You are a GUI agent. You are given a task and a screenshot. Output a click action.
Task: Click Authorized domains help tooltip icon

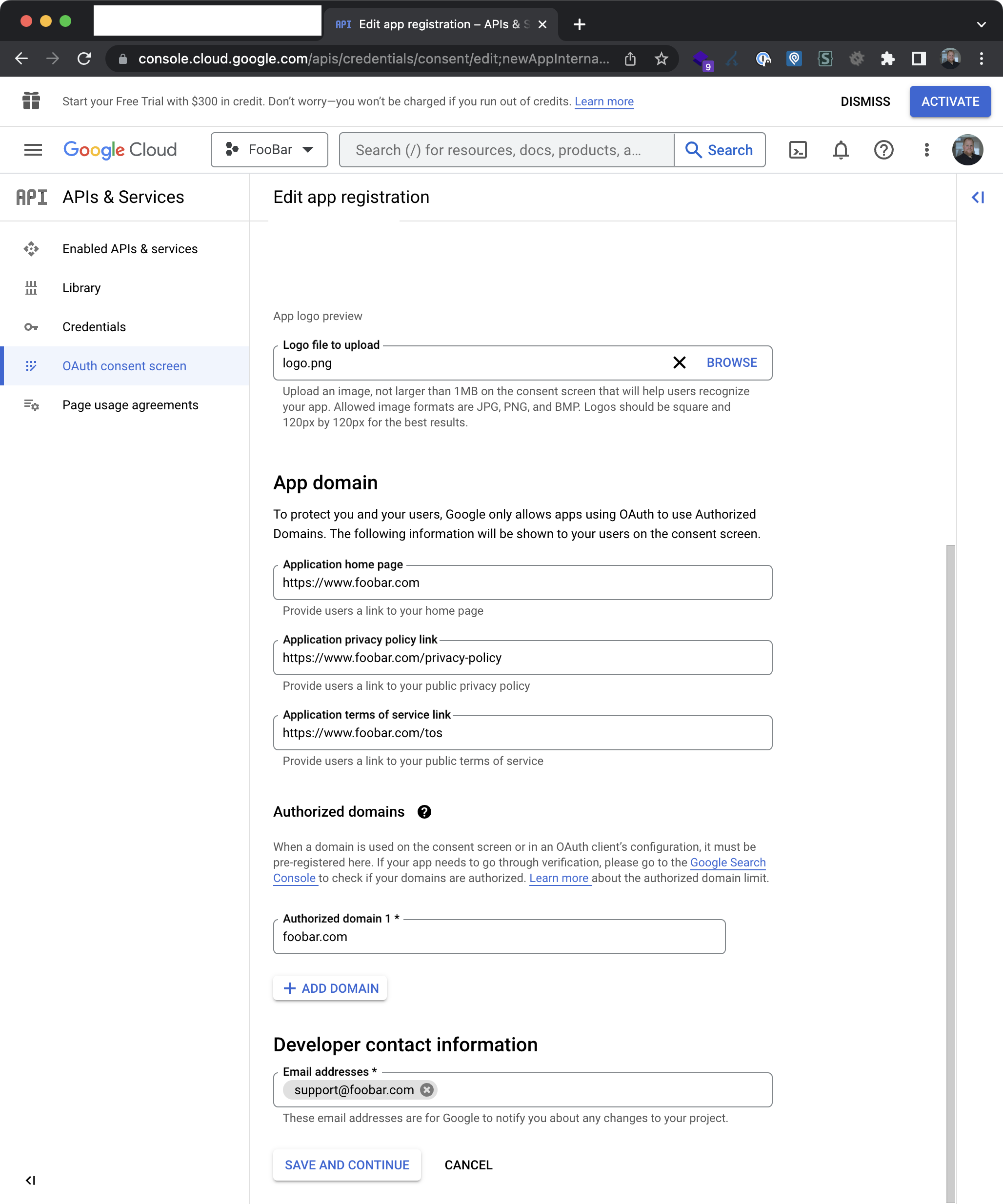(424, 812)
